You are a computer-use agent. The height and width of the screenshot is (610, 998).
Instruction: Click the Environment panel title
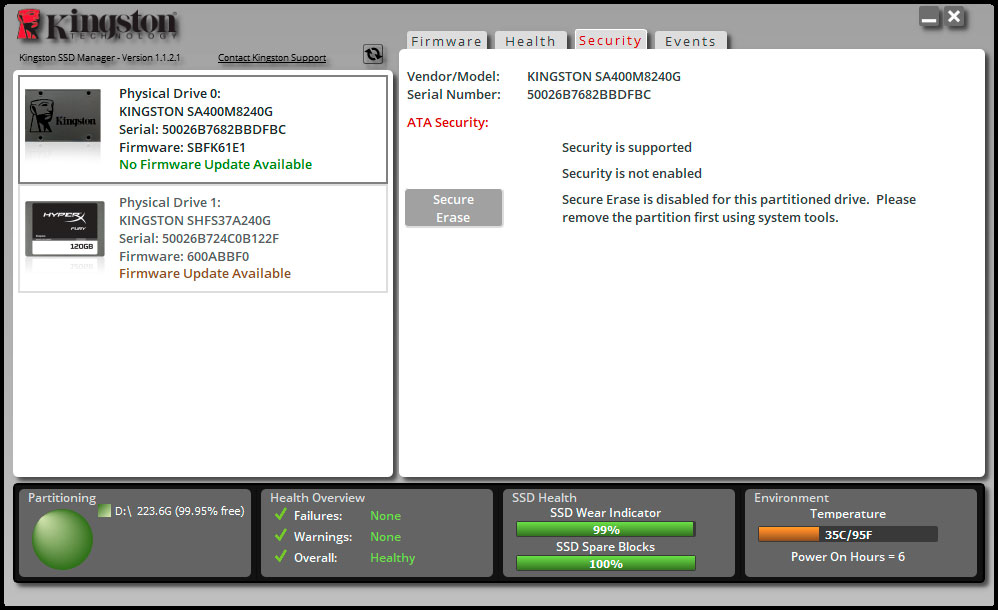(792, 498)
